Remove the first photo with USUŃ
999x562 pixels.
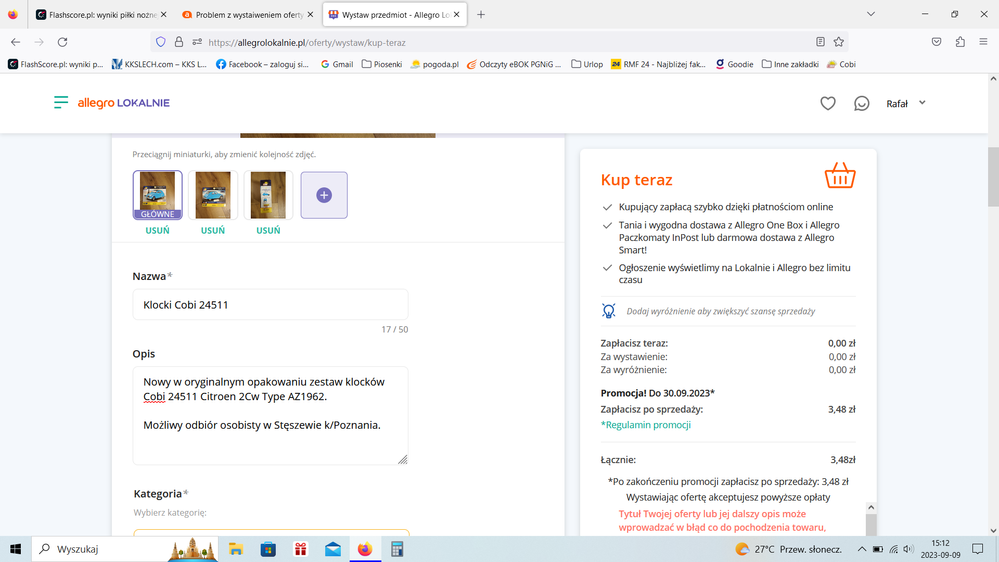click(x=157, y=231)
